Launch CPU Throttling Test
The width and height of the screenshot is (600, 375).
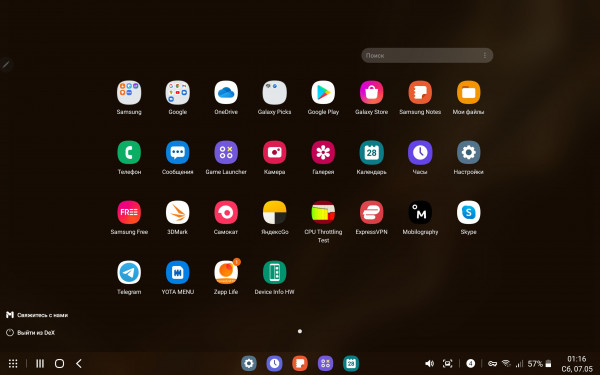(x=323, y=212)
